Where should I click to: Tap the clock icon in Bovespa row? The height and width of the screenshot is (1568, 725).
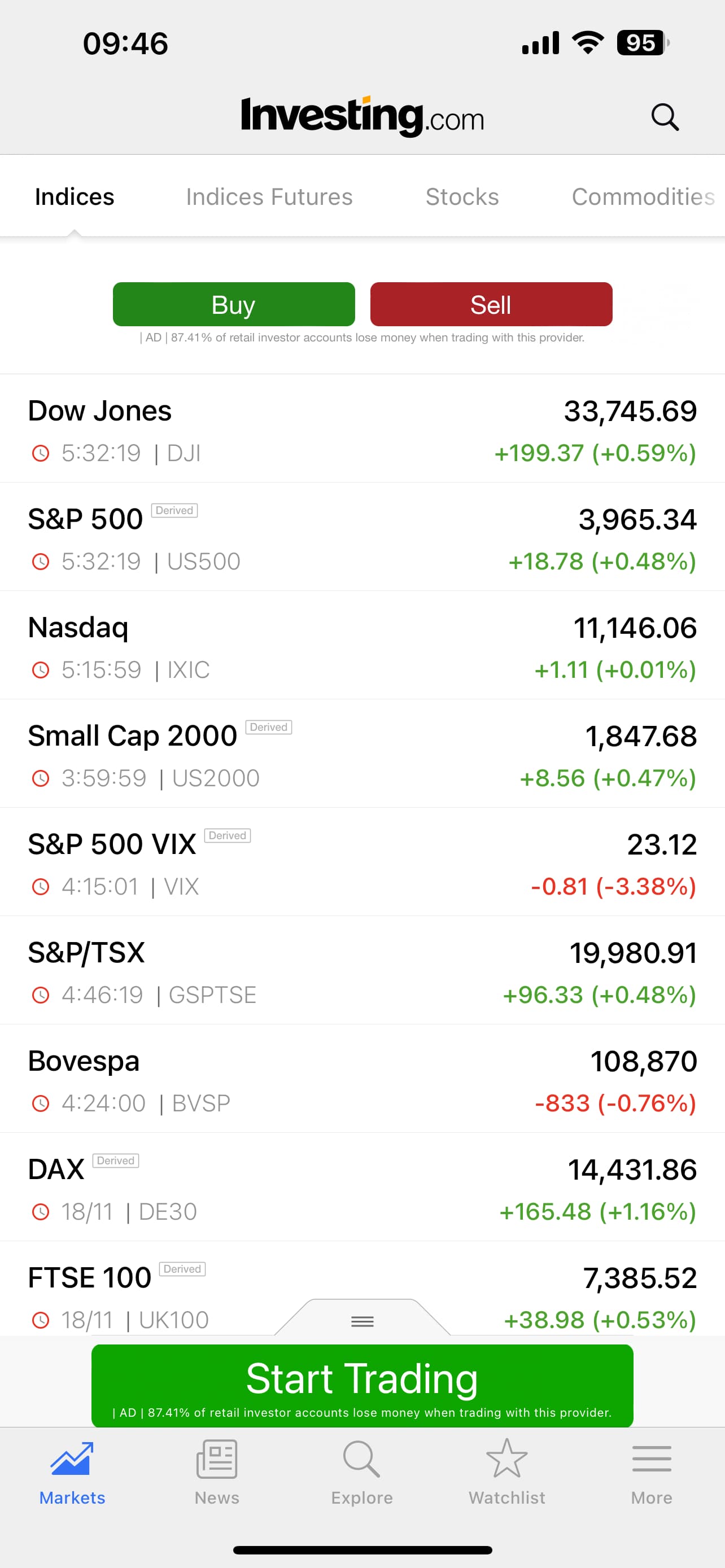pyautogui.click(x=40, y=1103)
